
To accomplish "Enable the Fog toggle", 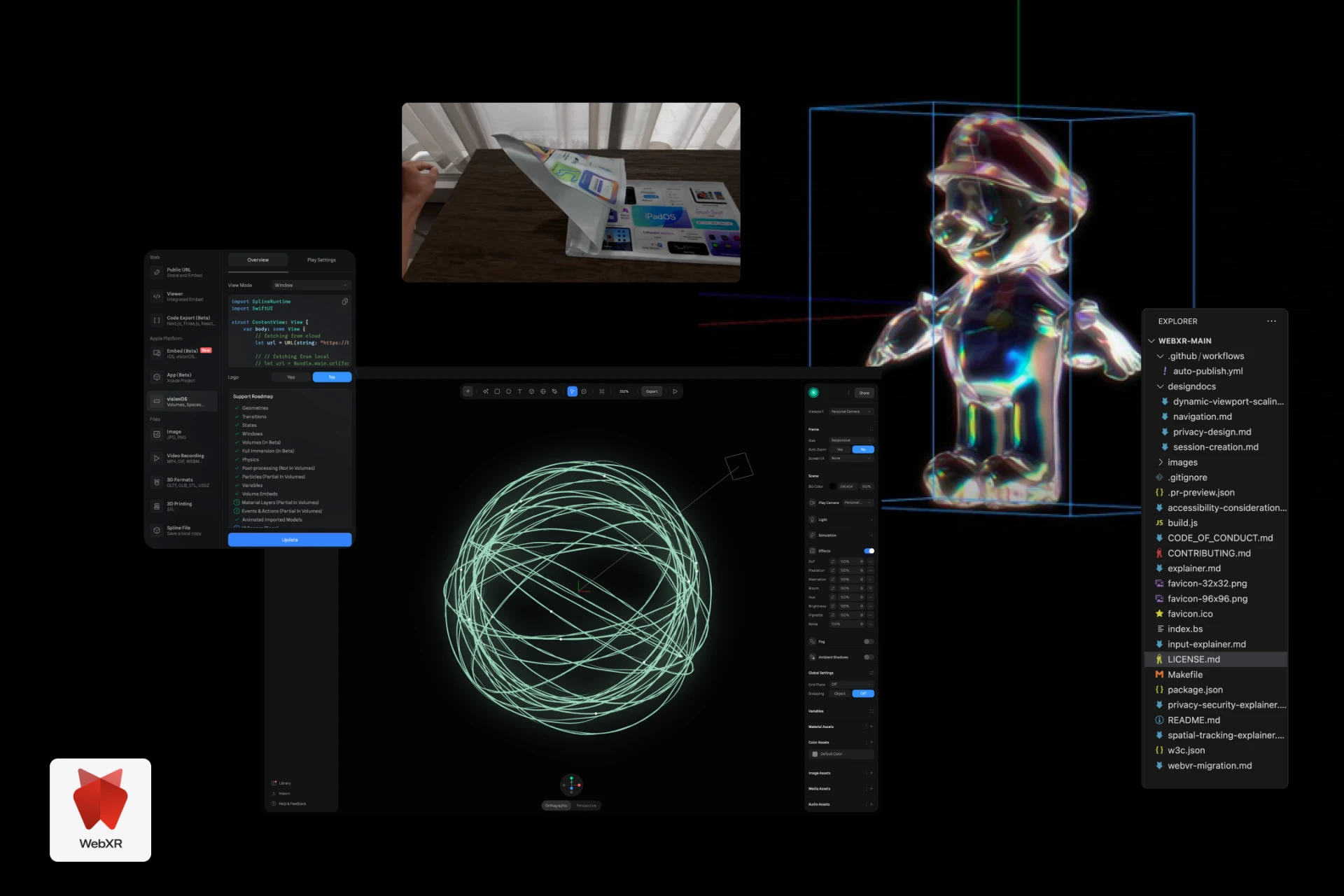I will coord(869,641).
